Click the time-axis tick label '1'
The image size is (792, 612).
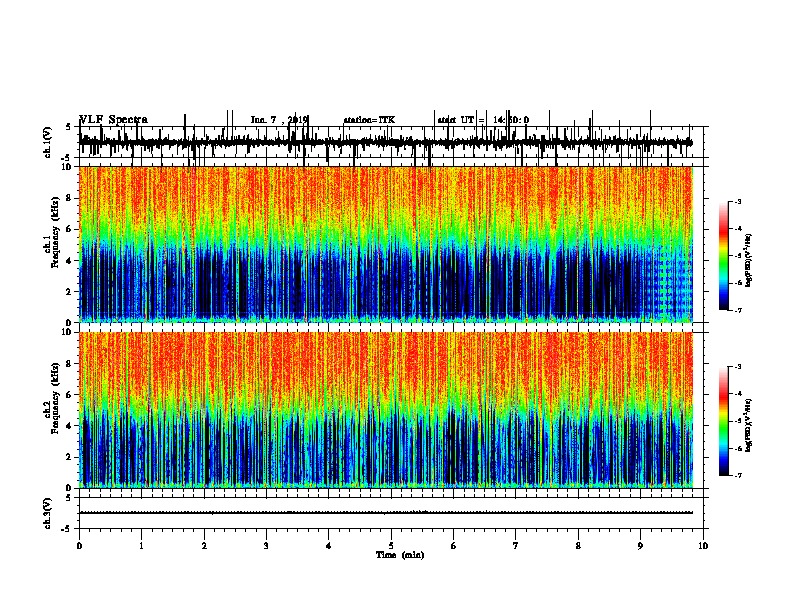click(x=142, y=546)
